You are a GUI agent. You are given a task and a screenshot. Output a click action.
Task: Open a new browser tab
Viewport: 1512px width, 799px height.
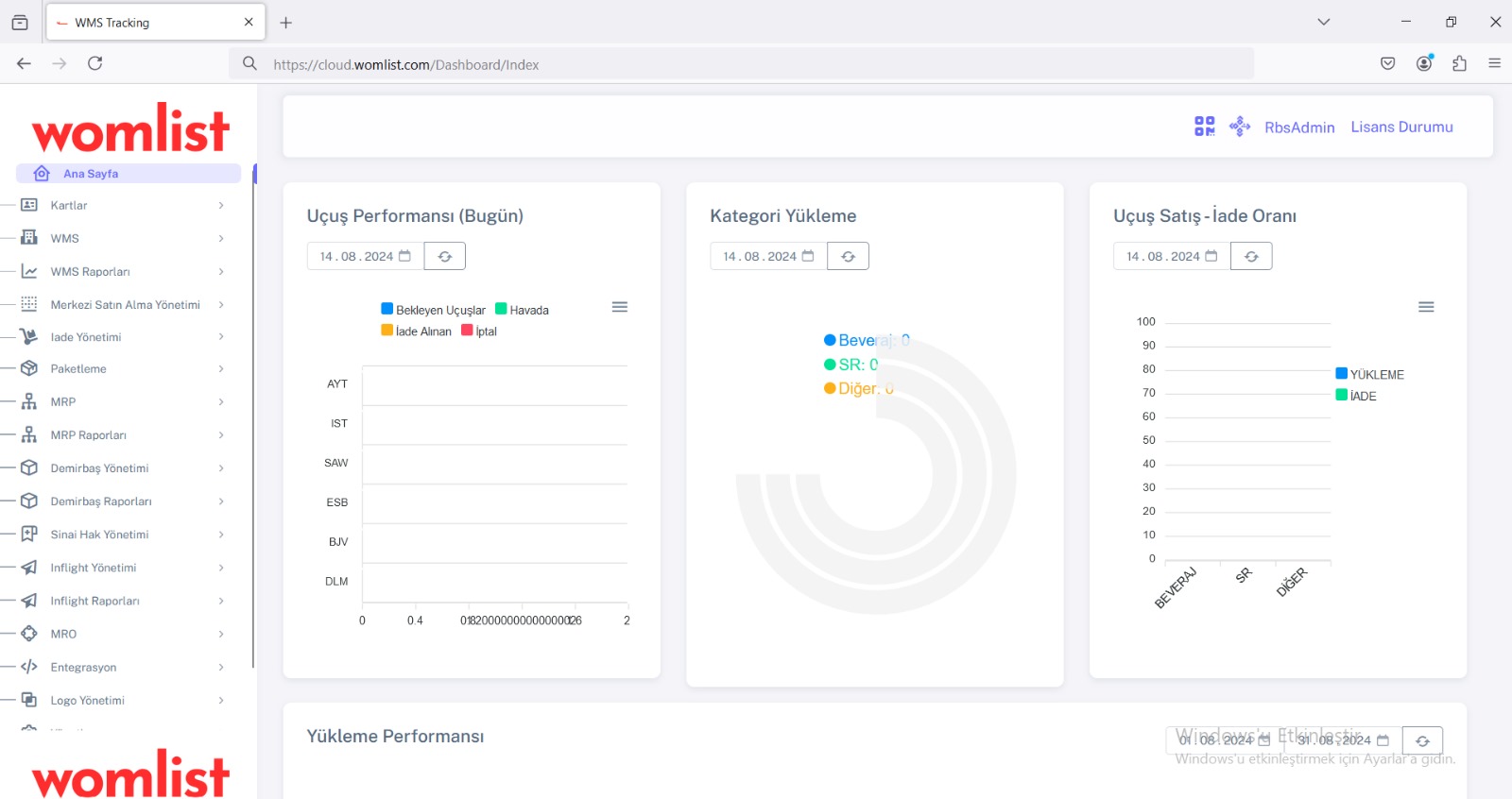point(286,22)
